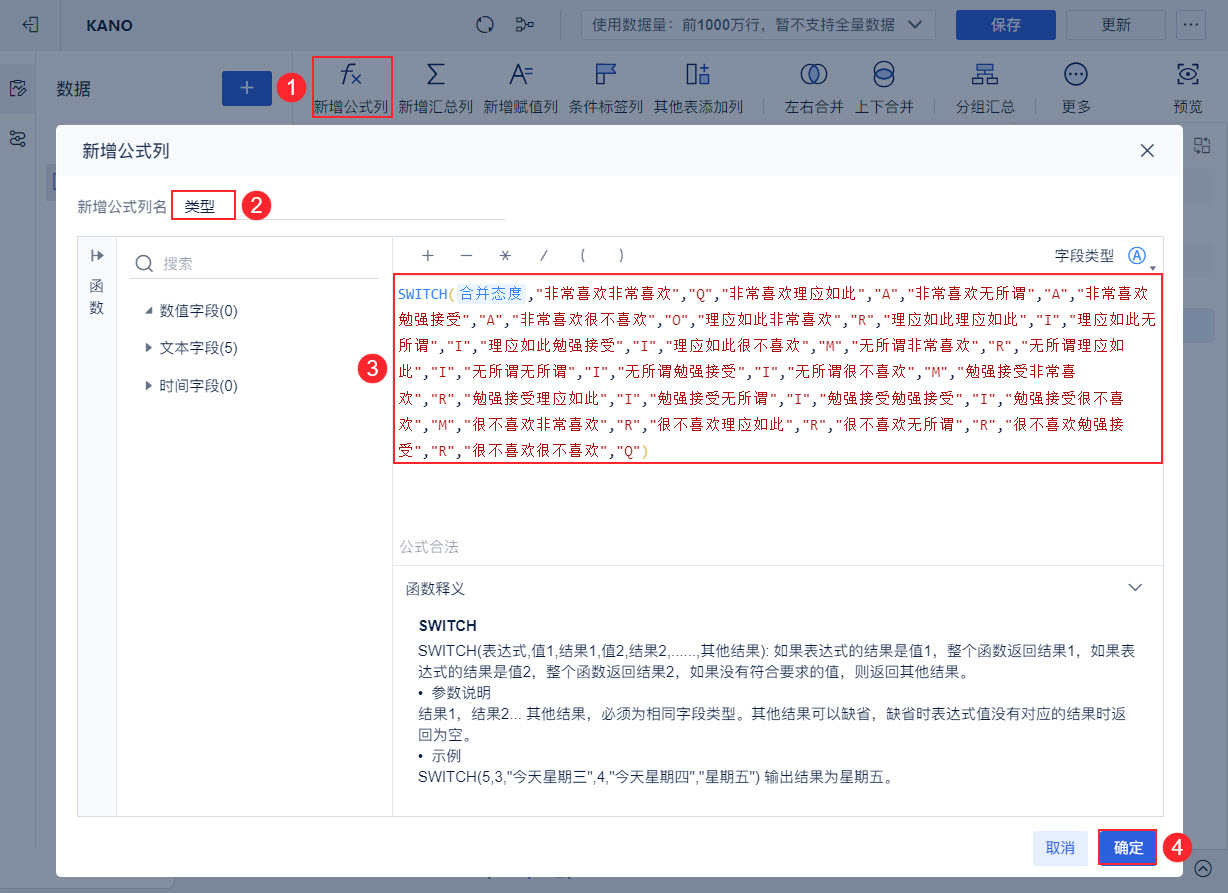
Task: Open the data lineage flow icon
Action: [x=524, y=25]
